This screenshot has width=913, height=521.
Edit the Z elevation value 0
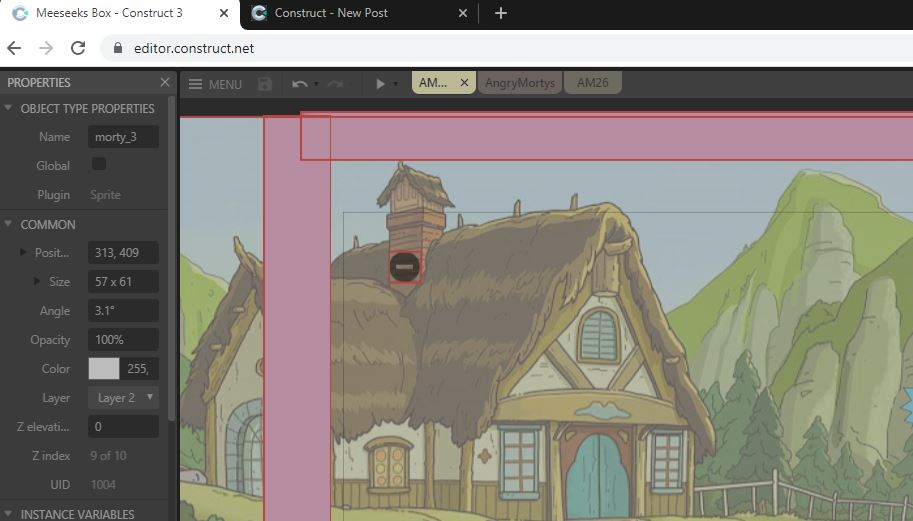point(123,427)
